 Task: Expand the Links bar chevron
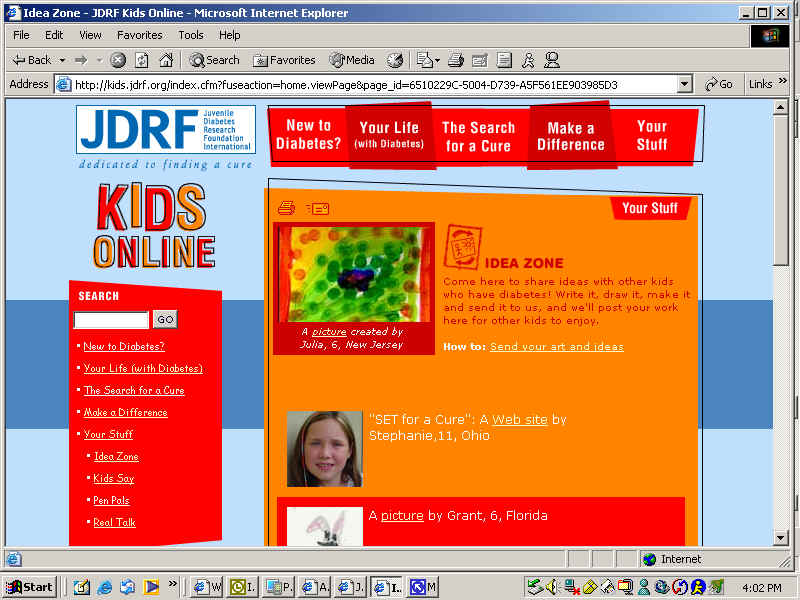point(783,81)
